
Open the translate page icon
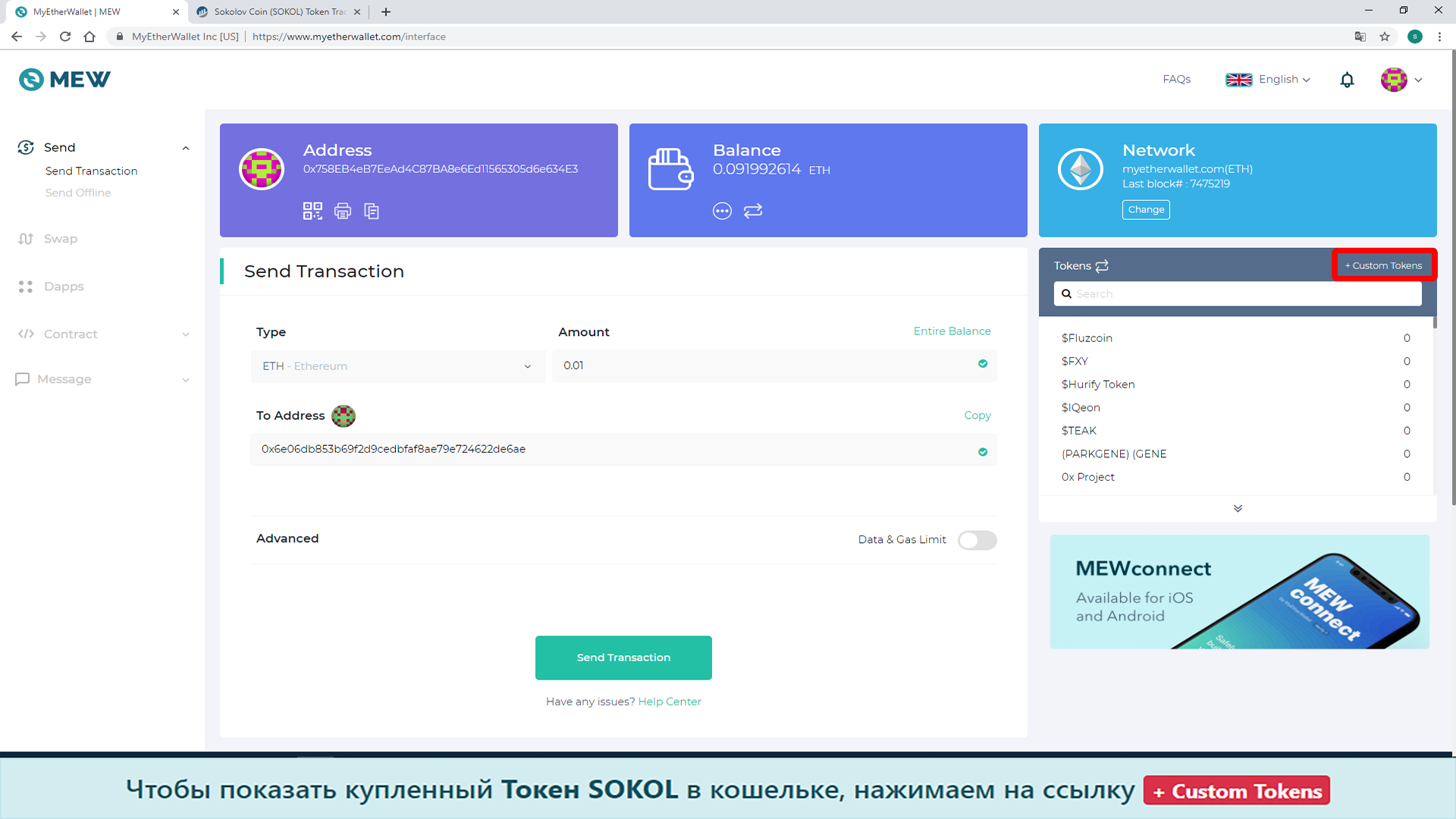click(x=1360, y=36)
